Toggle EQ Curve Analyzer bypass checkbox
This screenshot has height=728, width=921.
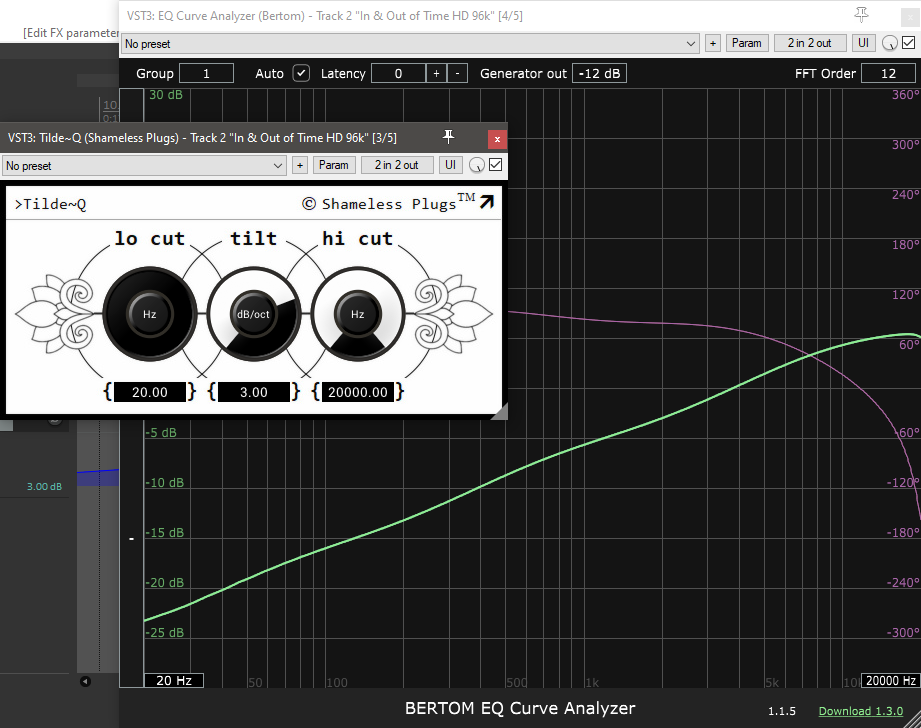909,42
